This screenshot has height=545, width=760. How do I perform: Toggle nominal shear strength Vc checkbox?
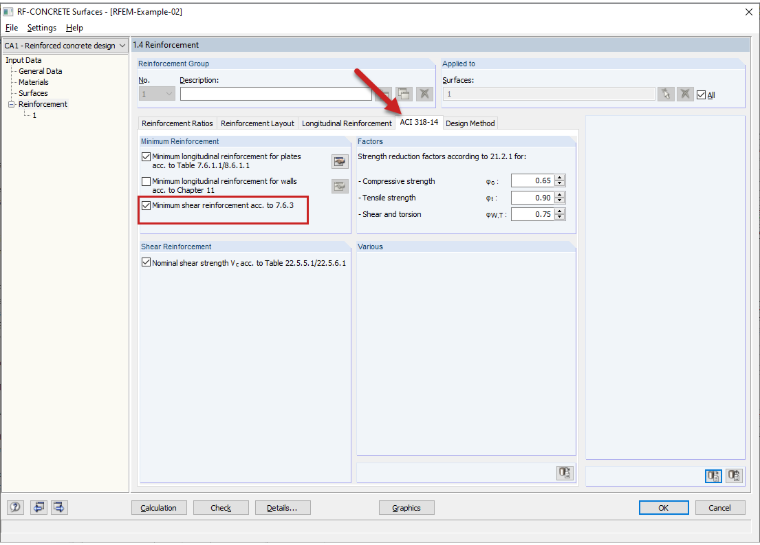click(146, 262)
